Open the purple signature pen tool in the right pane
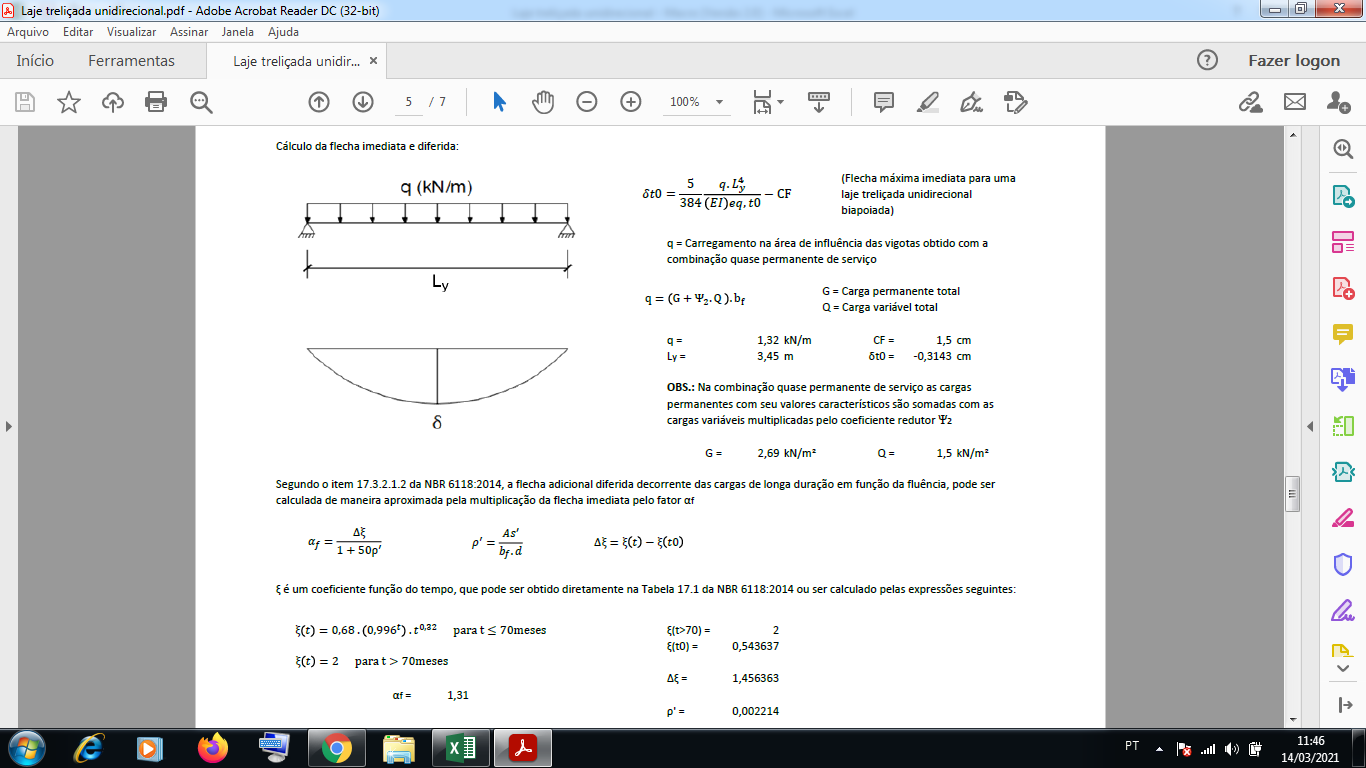 click(1342, 610)
